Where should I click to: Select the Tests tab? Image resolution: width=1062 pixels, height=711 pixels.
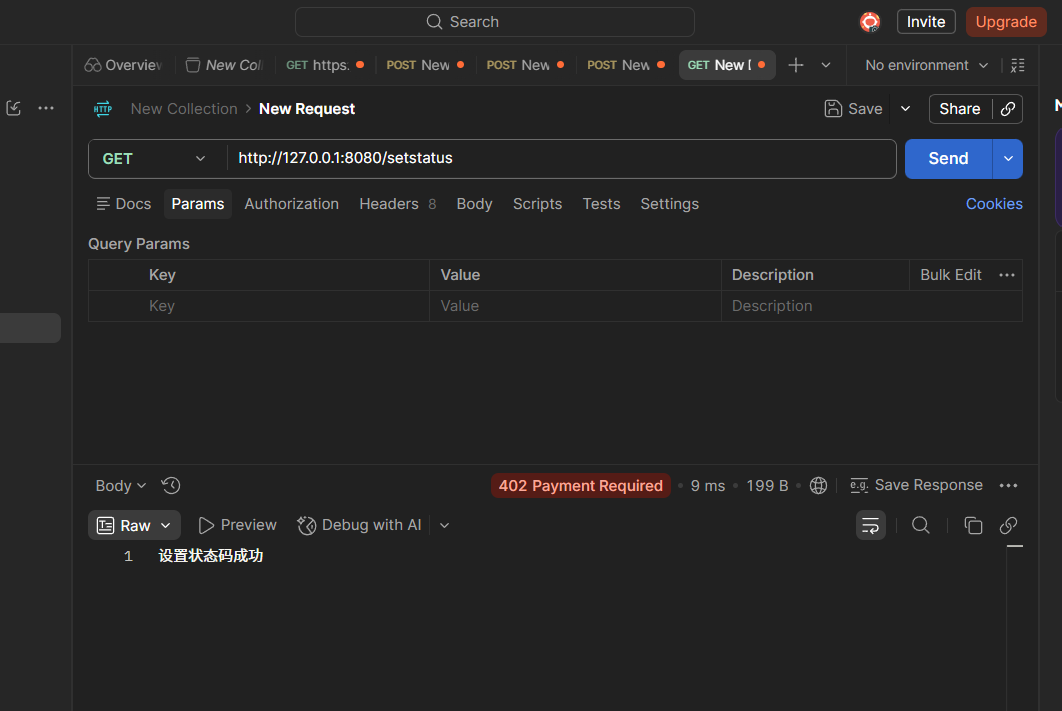601,204
